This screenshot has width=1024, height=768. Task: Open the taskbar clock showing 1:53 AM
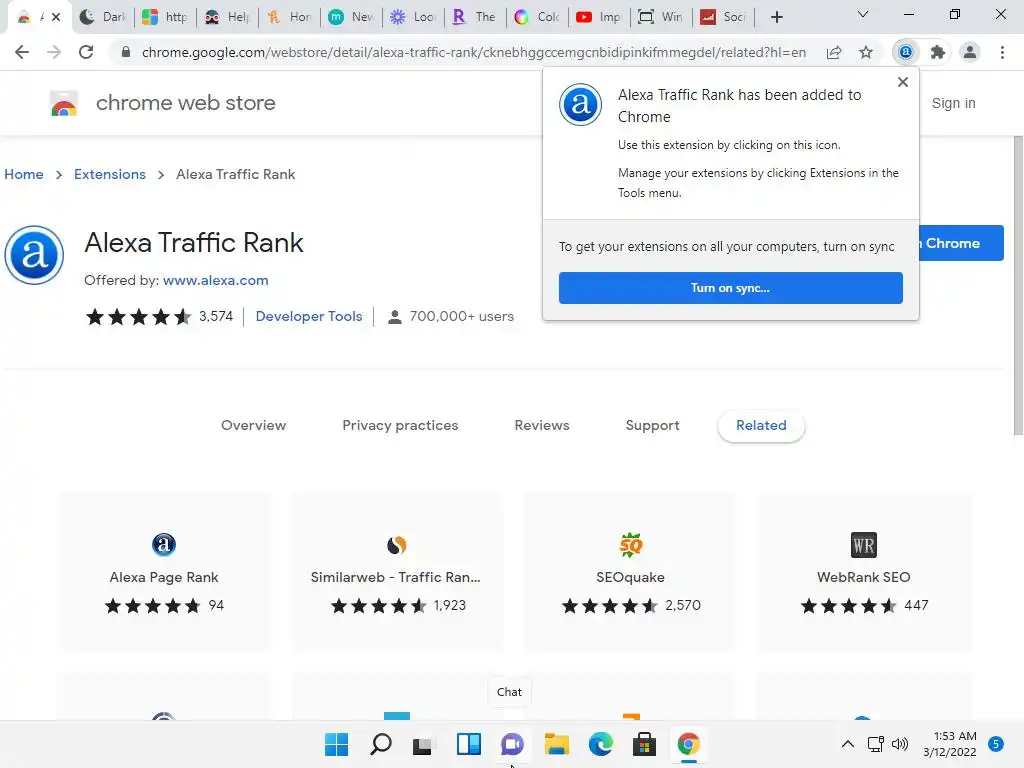950,744
